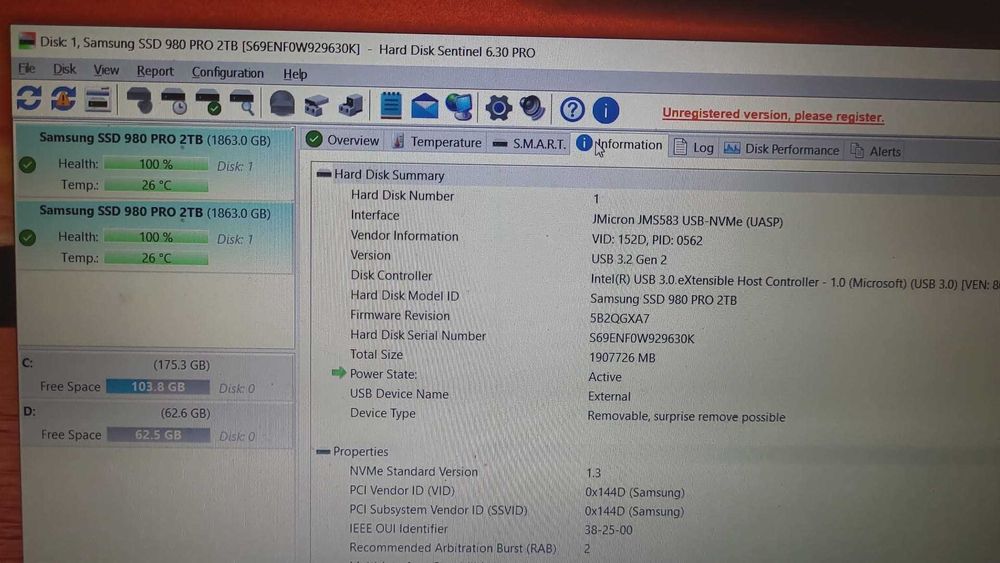Click the disk with clock toolbar icon
This screenshot has width=1000, height=563.
coord(173,102)
